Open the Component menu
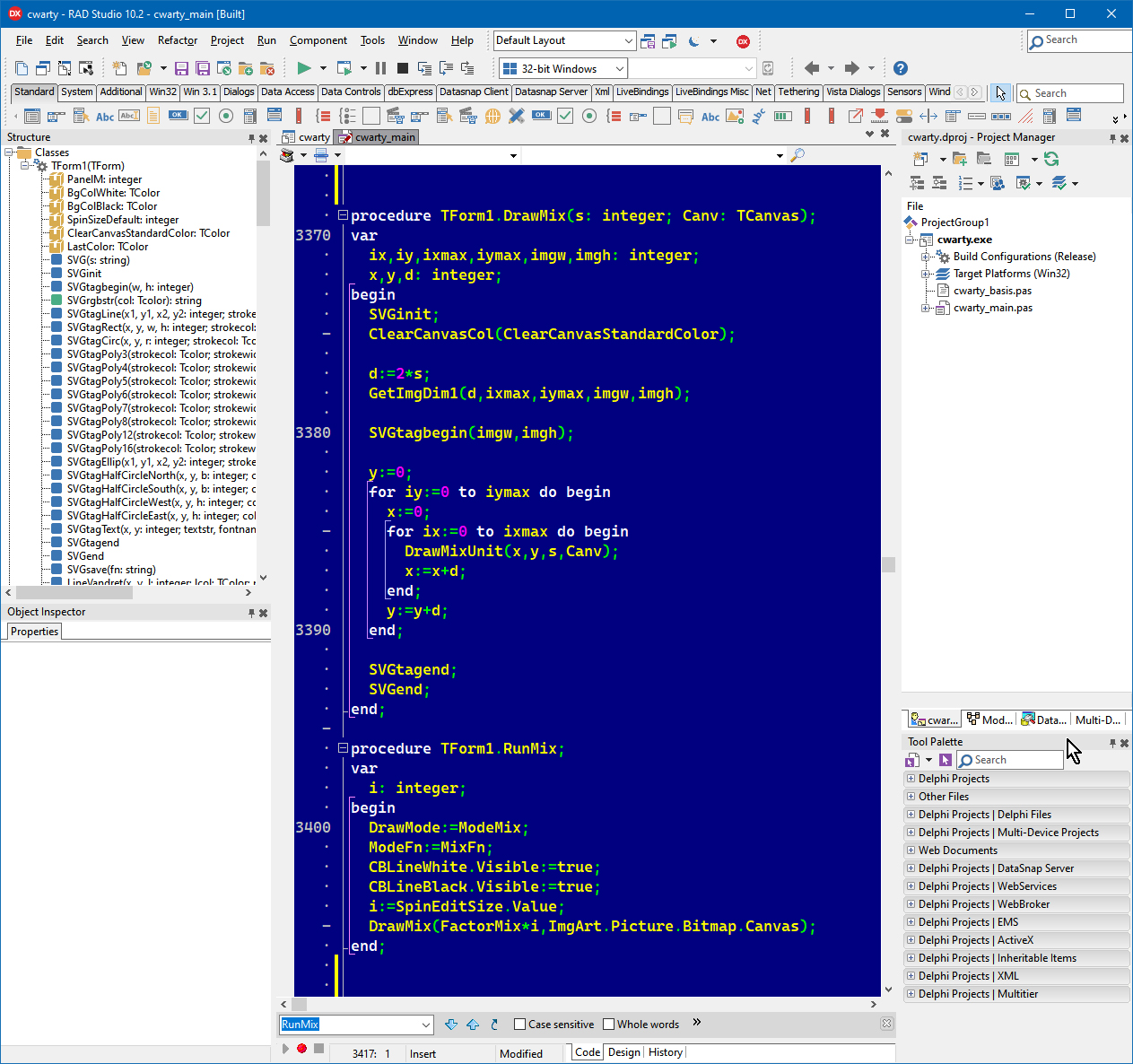 [x=318, y=40]
